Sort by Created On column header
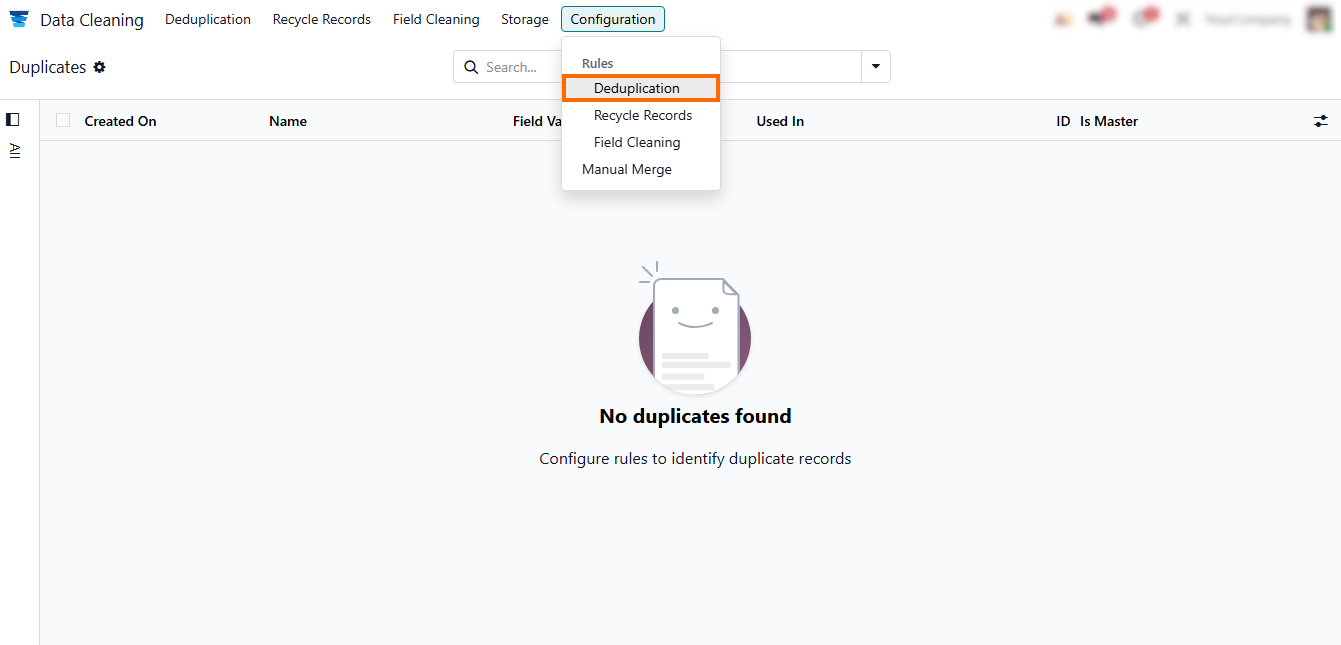This screenshot has width=1341, height=645. 121,121
